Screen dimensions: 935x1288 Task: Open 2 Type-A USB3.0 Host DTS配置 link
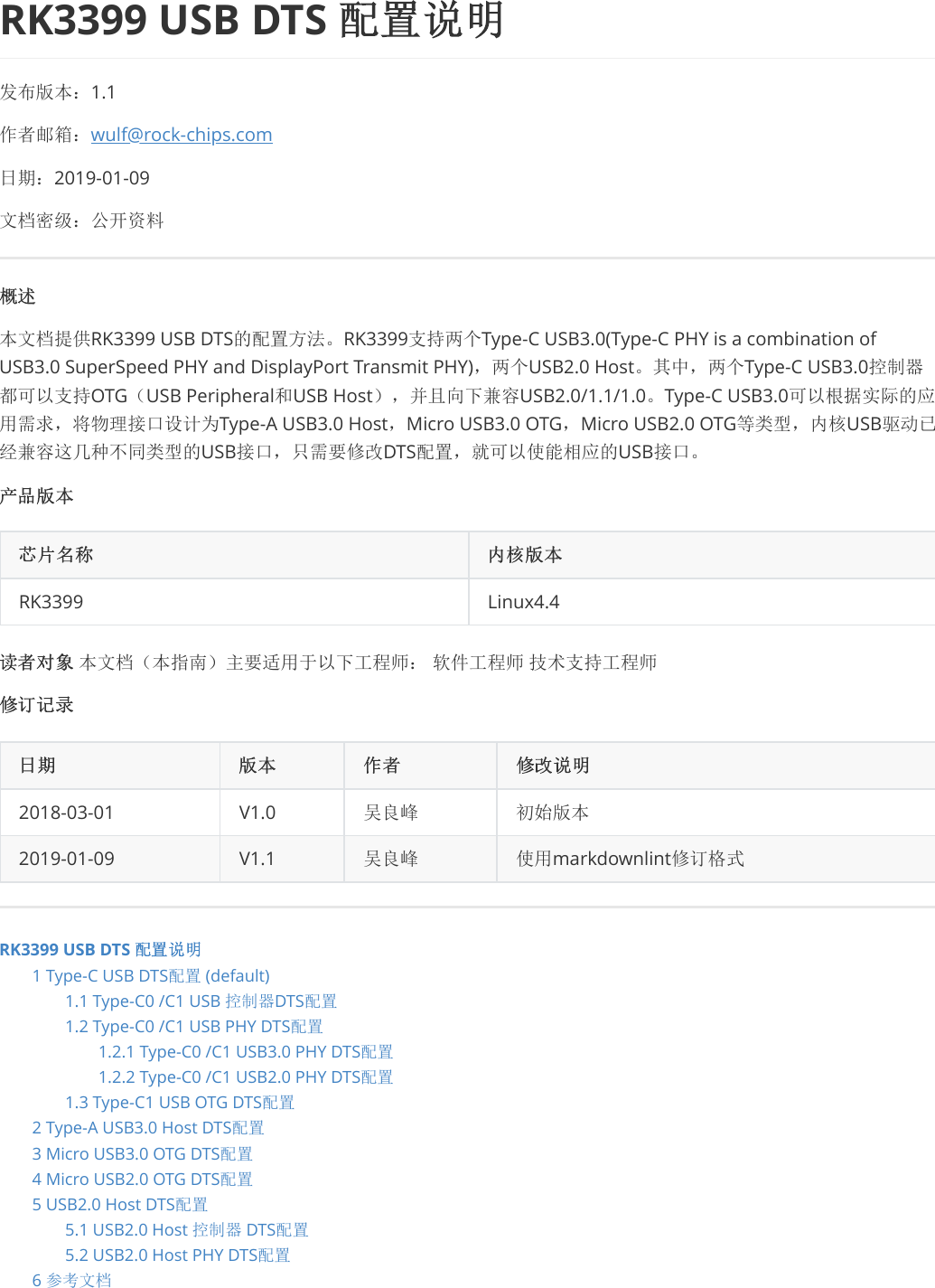148,1127
